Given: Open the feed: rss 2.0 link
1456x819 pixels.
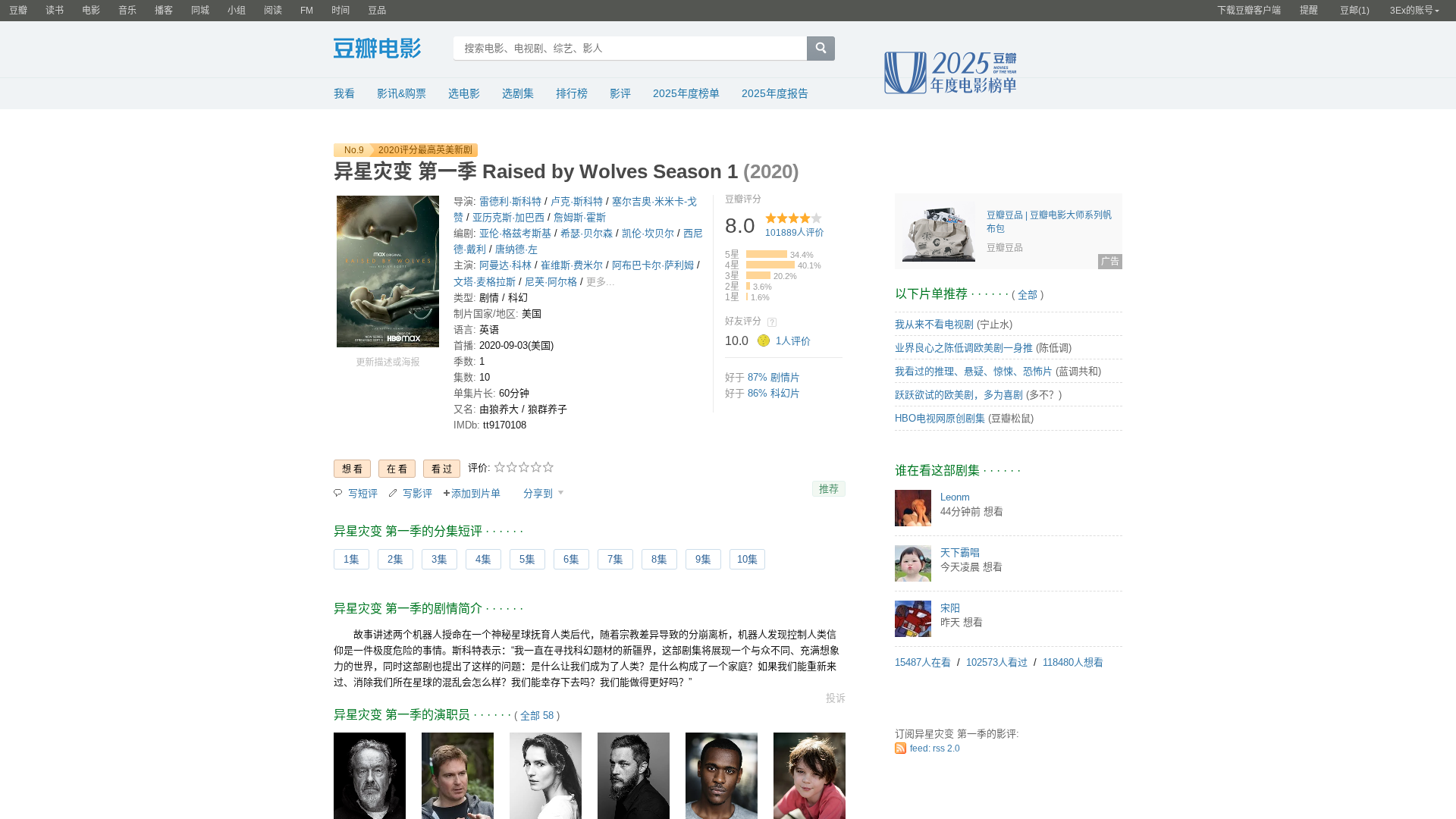Looking at the screenshot, I should (x=934, y=748).
